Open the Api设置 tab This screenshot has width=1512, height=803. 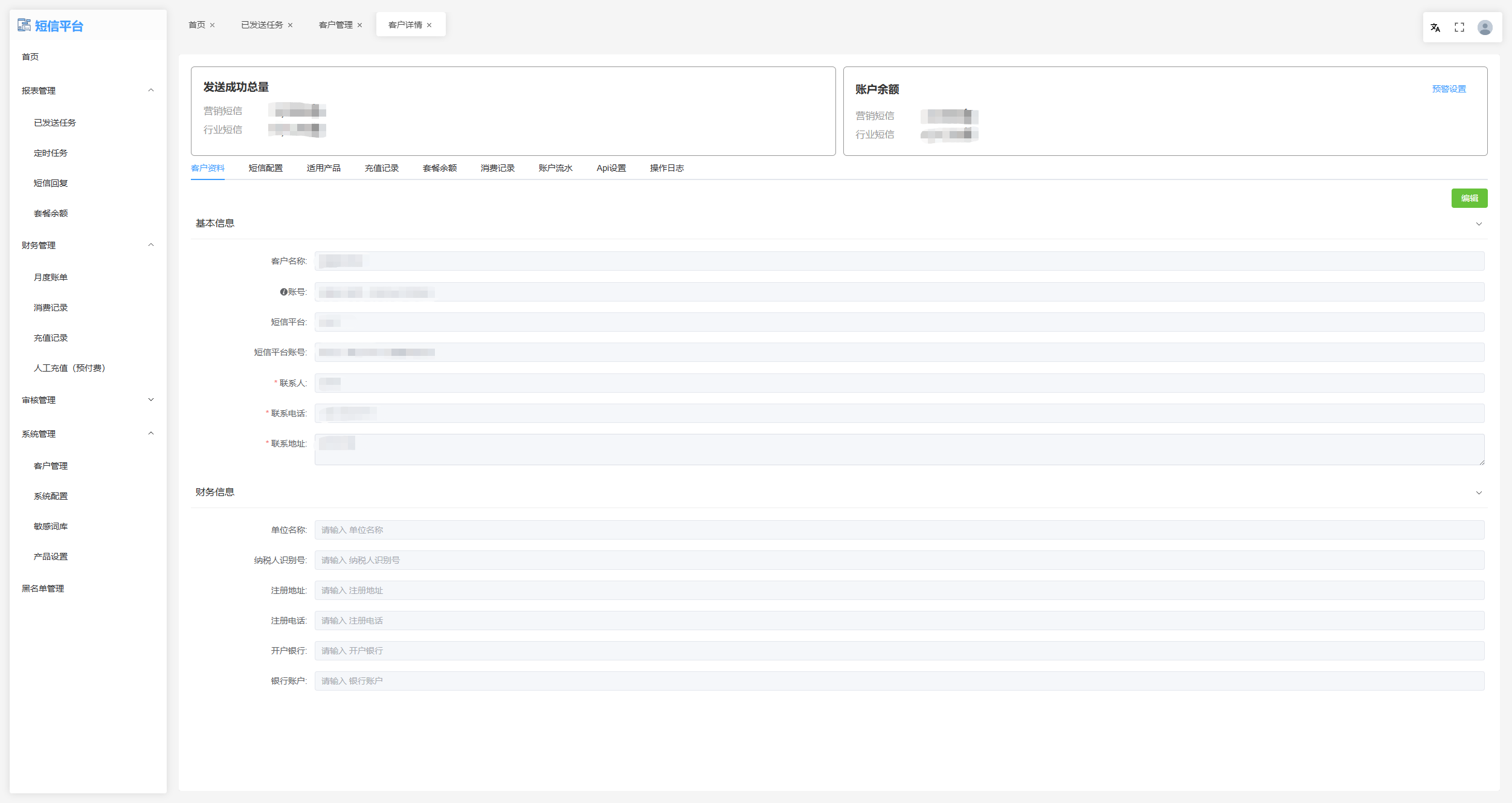point(611,168)
